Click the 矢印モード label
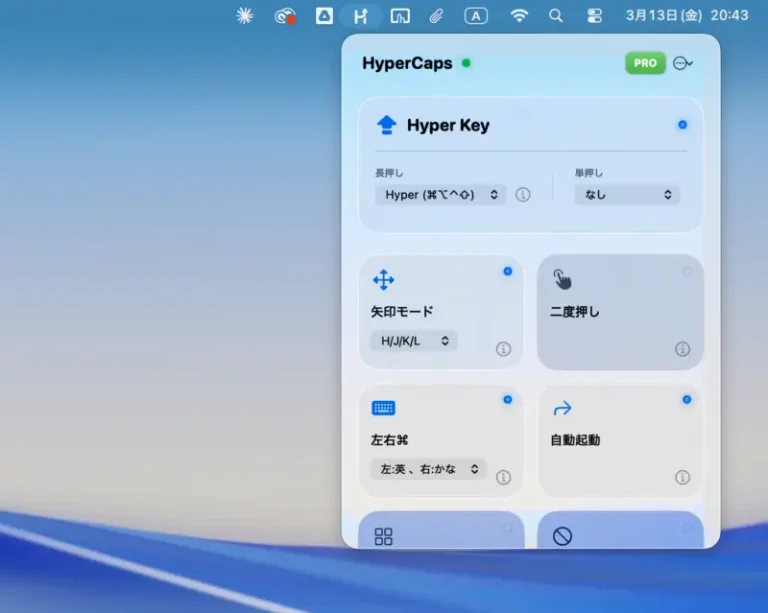The width and height of the screenshot is (768, 613). pos(402,312)
